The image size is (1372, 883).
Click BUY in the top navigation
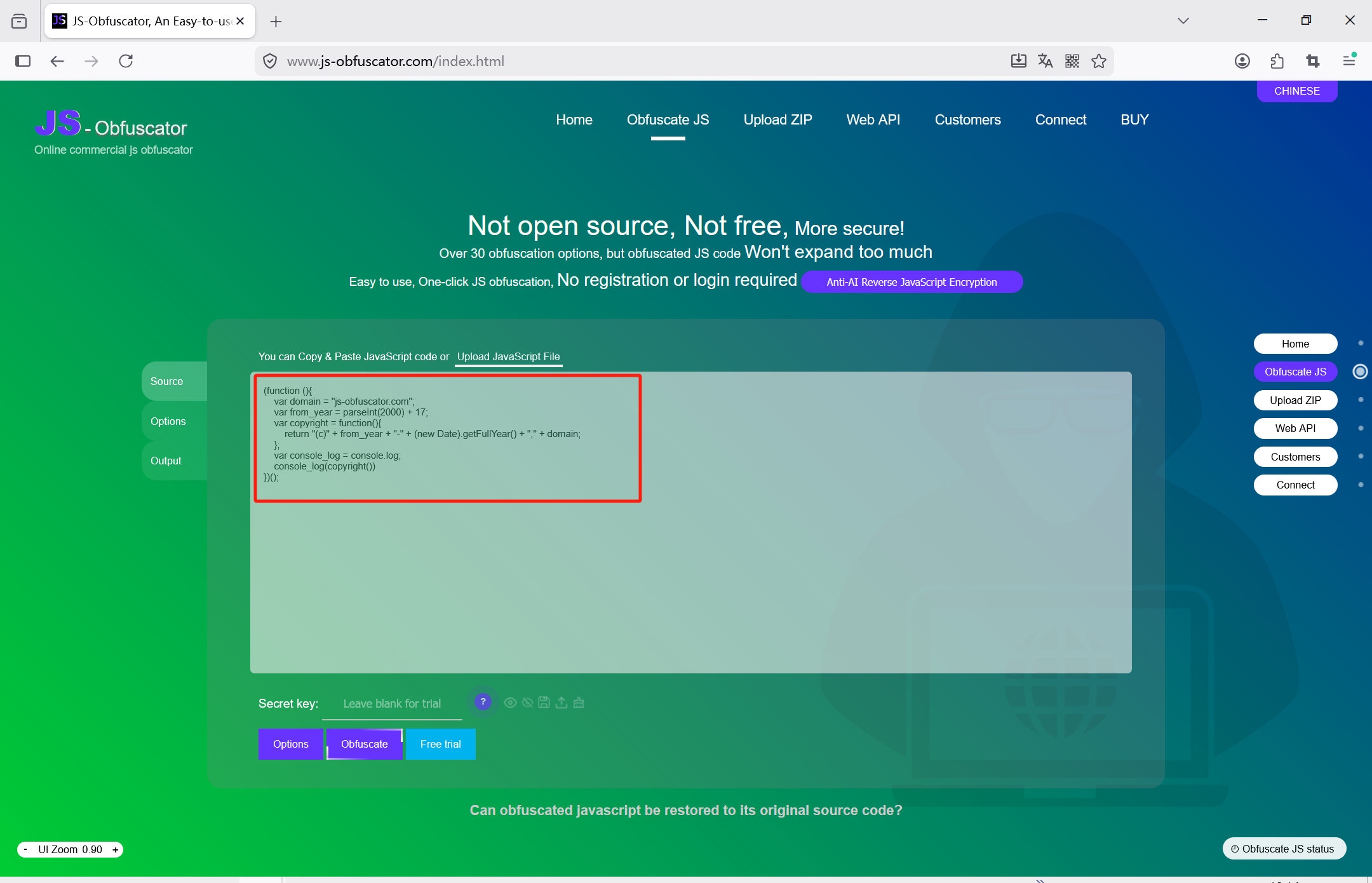(1135, 119)
